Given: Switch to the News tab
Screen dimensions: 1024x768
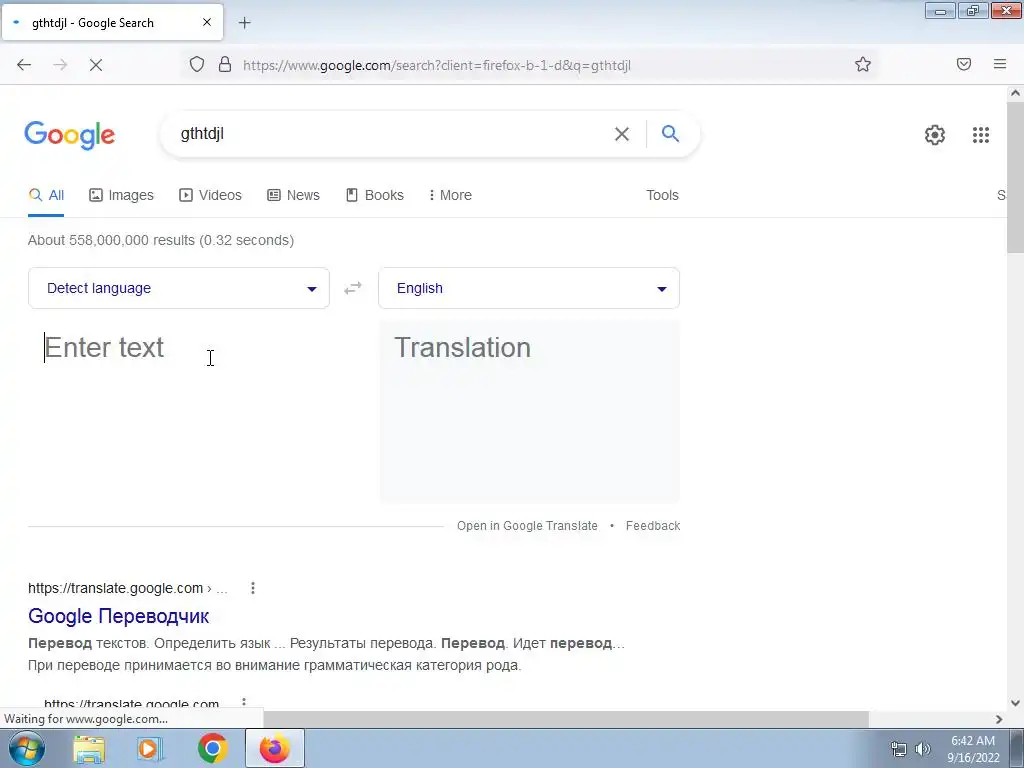Looking at the screenshot, I should (x=293, y=195).
